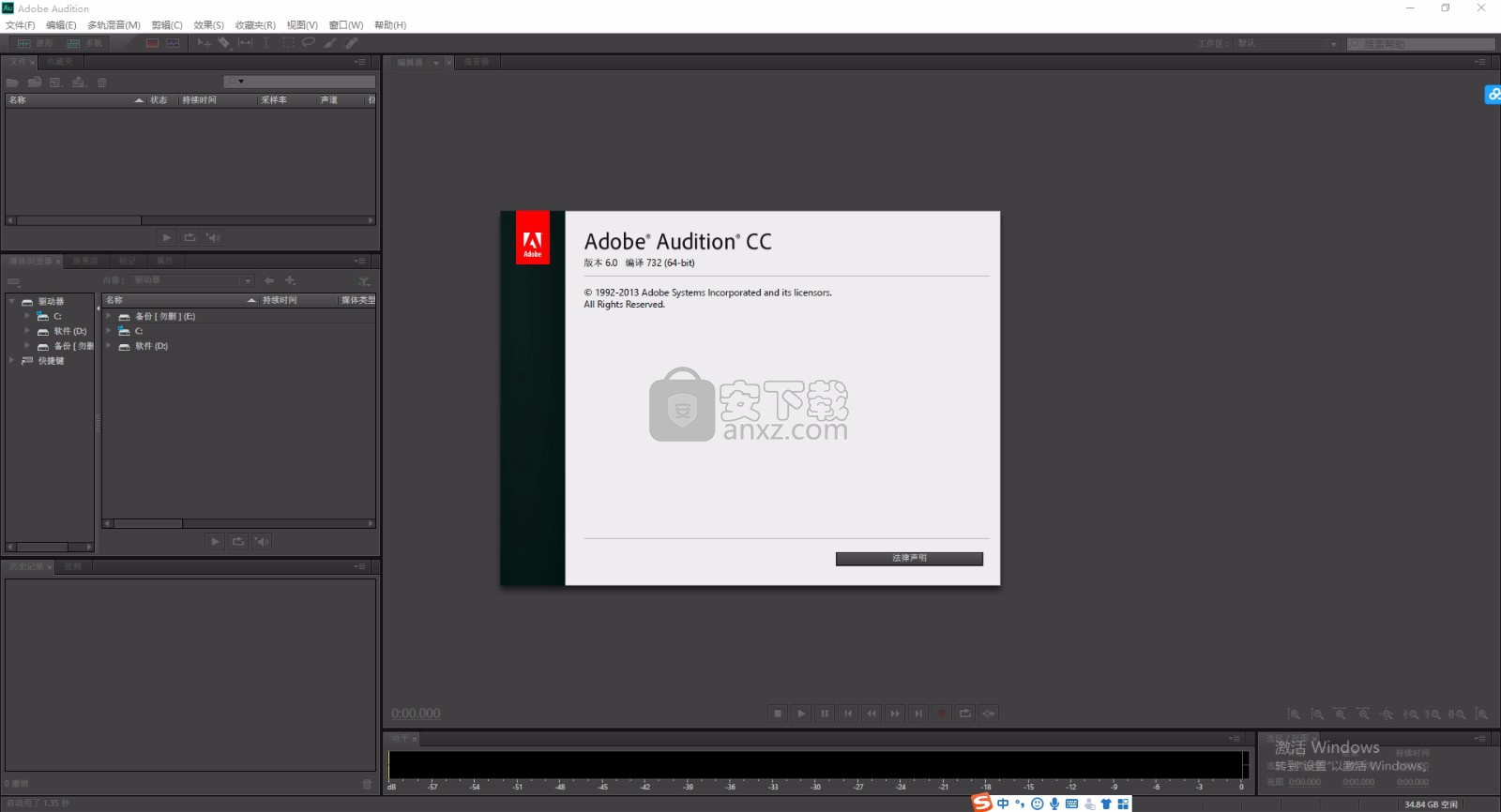
Task: Click Sogou IME 中 language indicator
Action: click(x=1003, y=804)
